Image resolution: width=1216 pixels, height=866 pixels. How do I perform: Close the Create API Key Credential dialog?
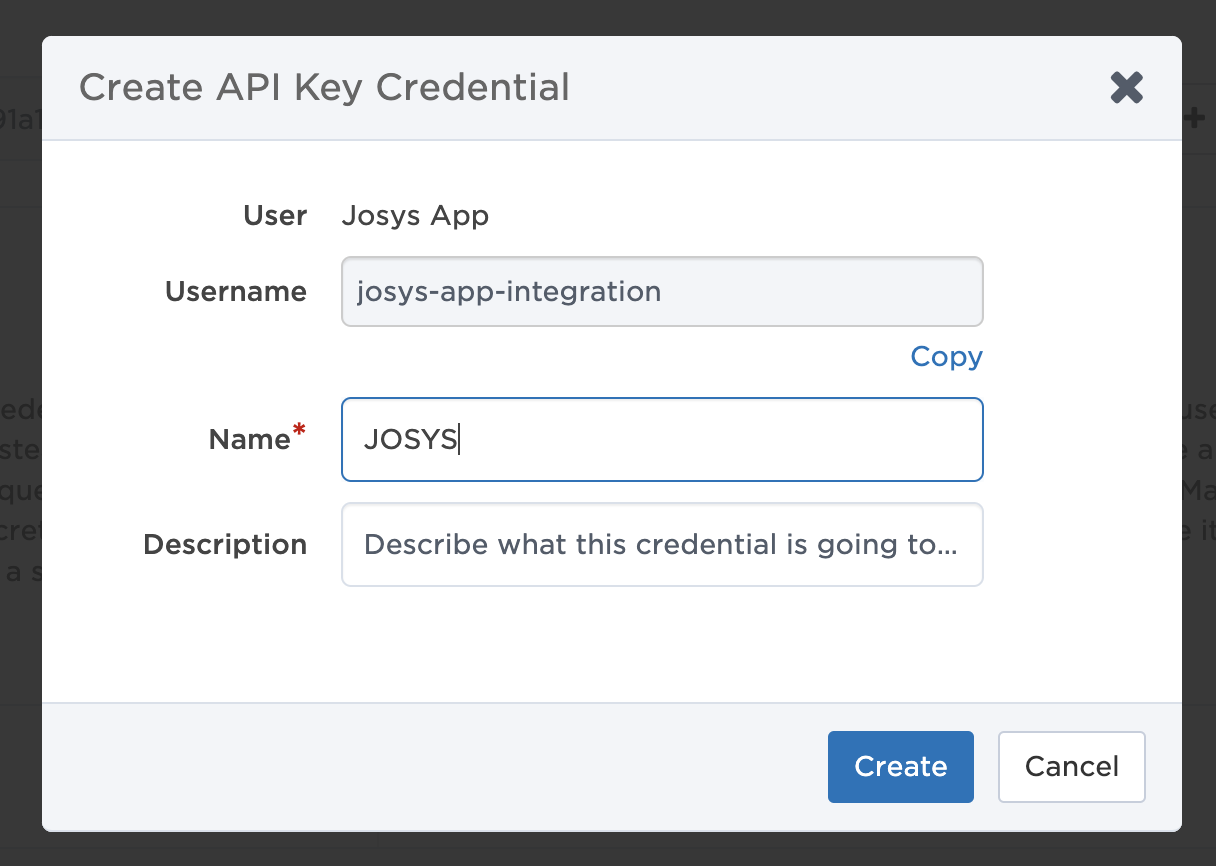pos(1126,88)
